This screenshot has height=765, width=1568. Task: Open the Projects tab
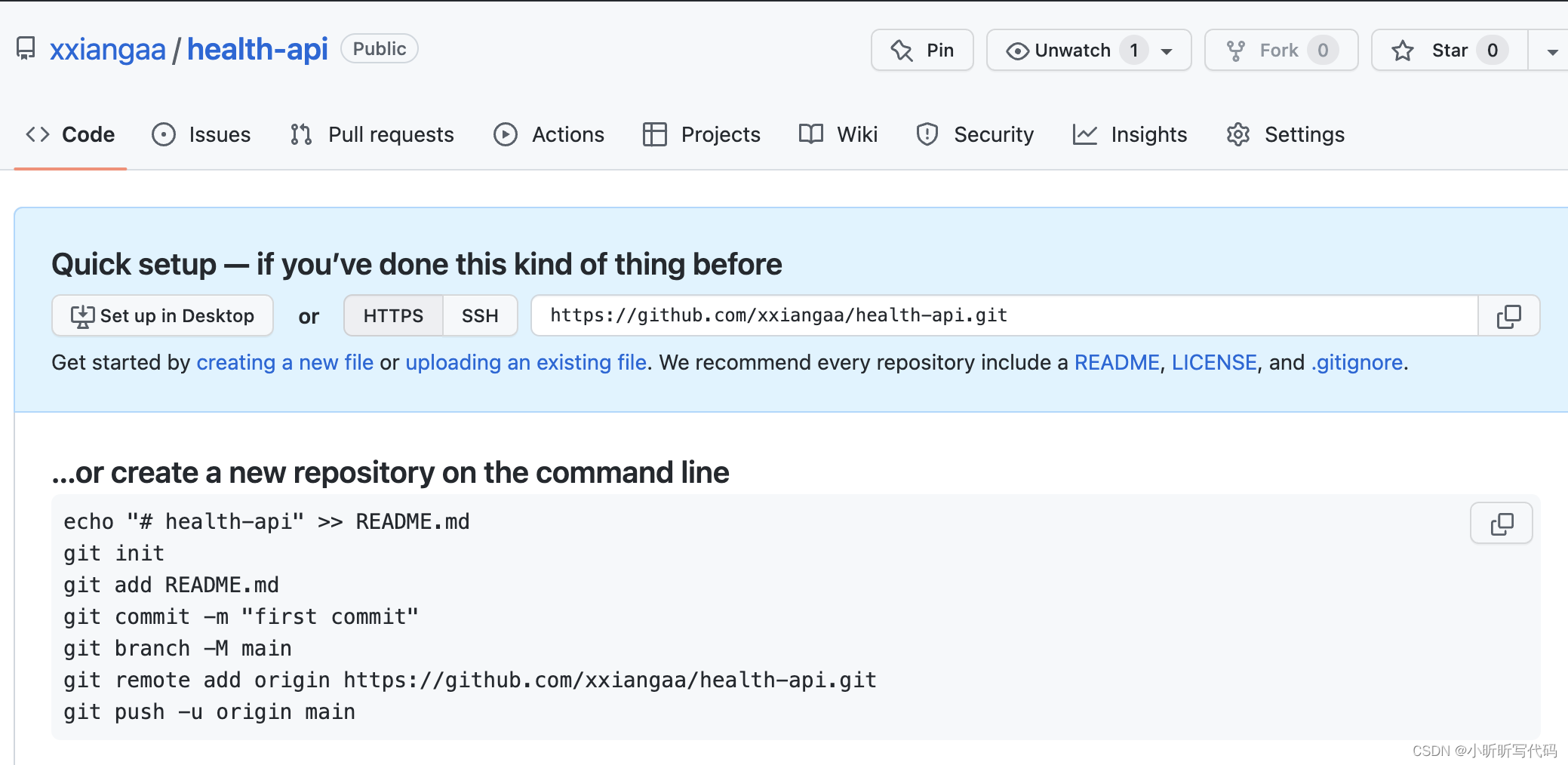(702, 134)
